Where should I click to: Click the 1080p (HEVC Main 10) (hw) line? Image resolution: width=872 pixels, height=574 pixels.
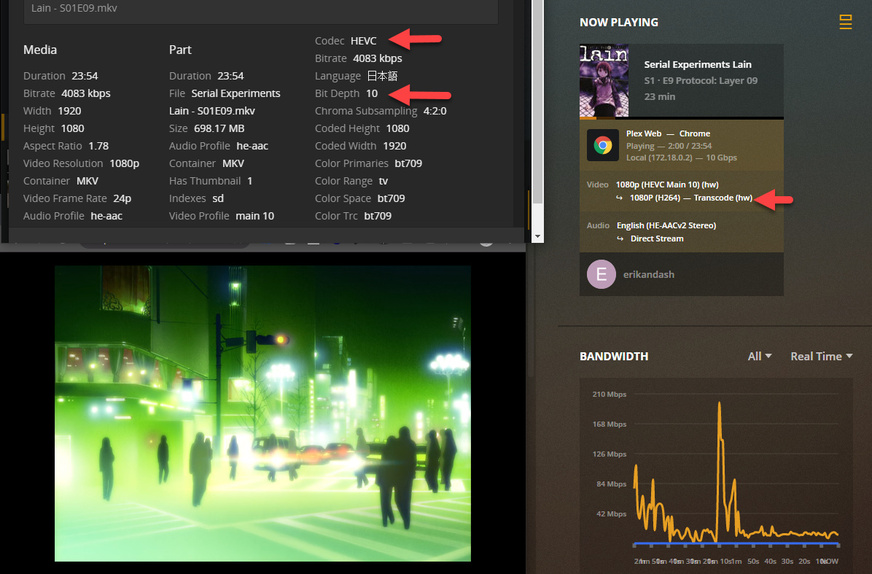(x=667, y=185)
